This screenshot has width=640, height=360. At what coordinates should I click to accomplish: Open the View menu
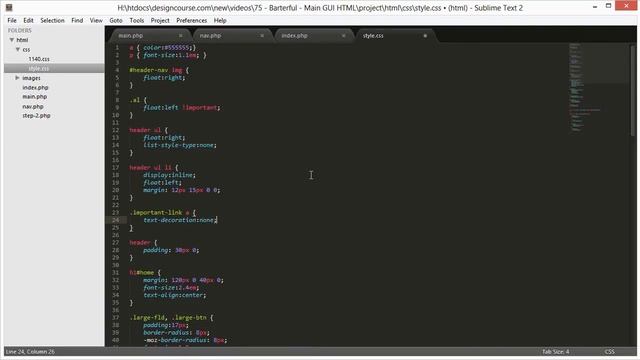tap(96, 20)
